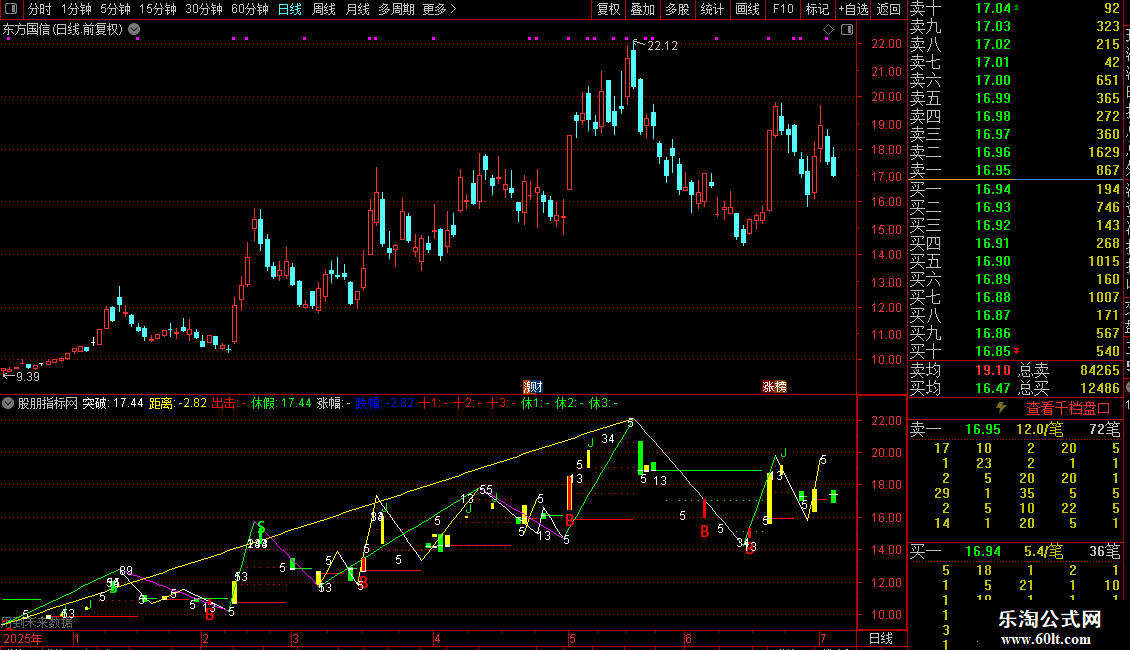Click the diamond icon in main chart header
This screenshot has height=650, width=1130.
tap(828, 30)
